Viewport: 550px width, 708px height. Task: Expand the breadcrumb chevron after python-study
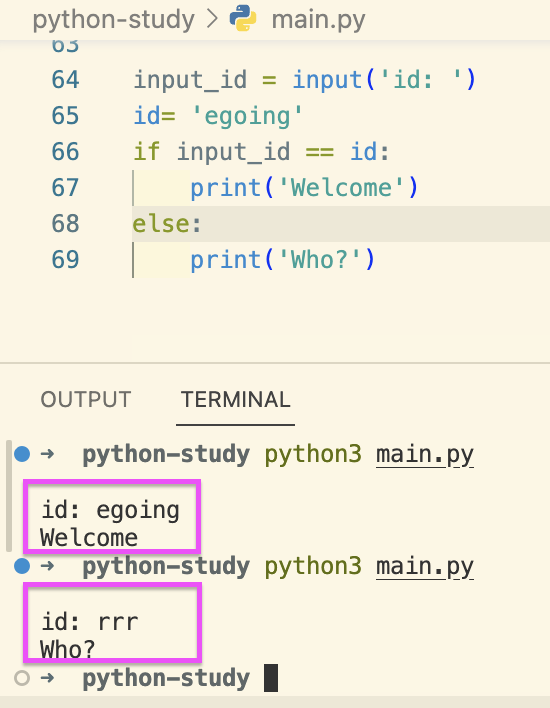click(x=212, y=19)
